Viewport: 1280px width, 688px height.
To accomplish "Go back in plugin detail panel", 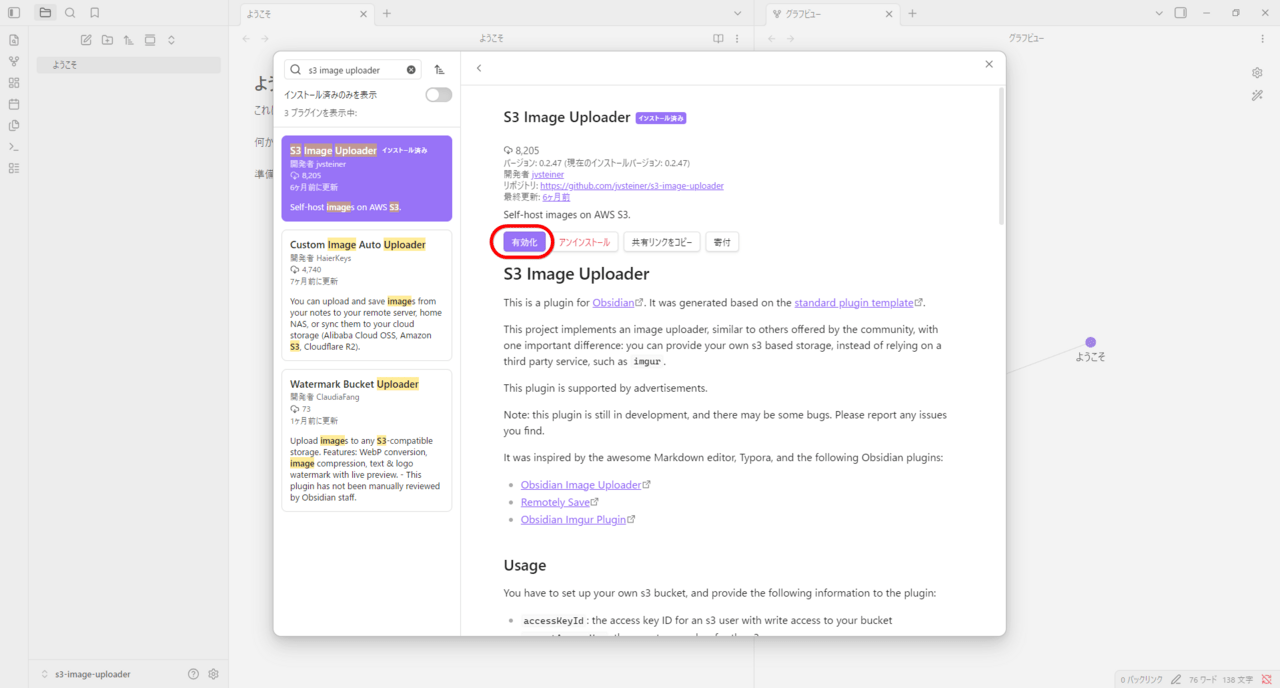I will point(479,68).
